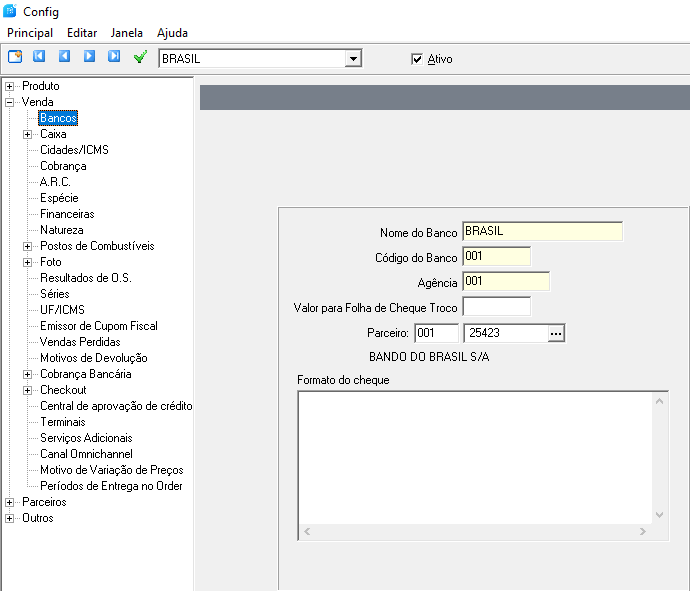Viewport: 690px width, 591px height.
Task: Click the Nome do Banco field
Action: click(x=542, y=231)
